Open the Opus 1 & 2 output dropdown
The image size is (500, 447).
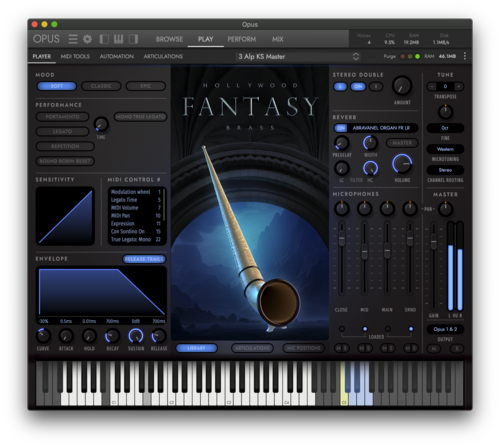445,329
